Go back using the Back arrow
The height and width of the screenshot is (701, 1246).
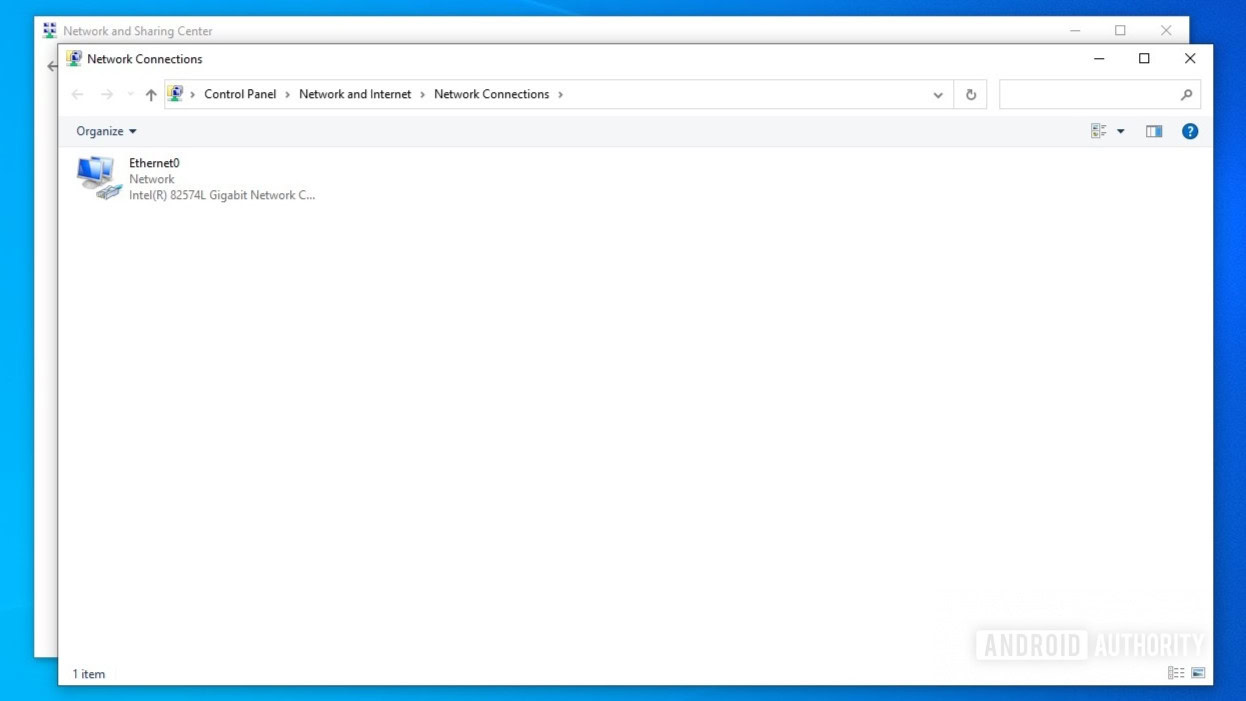[x=78, y=94]
